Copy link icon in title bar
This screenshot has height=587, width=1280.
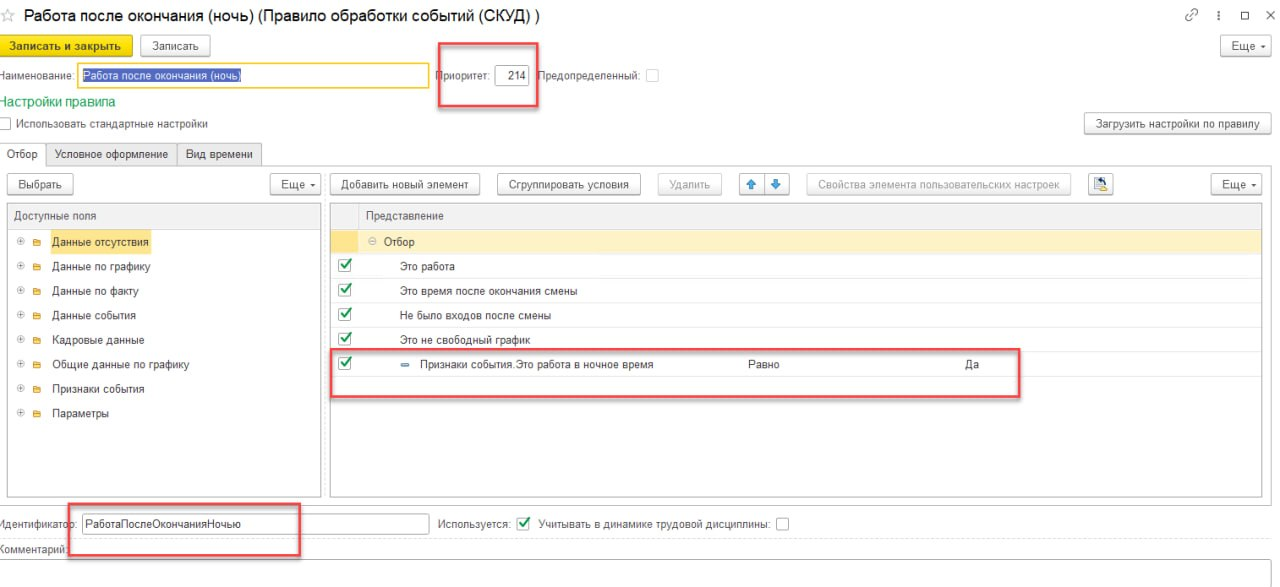click(1192, 16)
